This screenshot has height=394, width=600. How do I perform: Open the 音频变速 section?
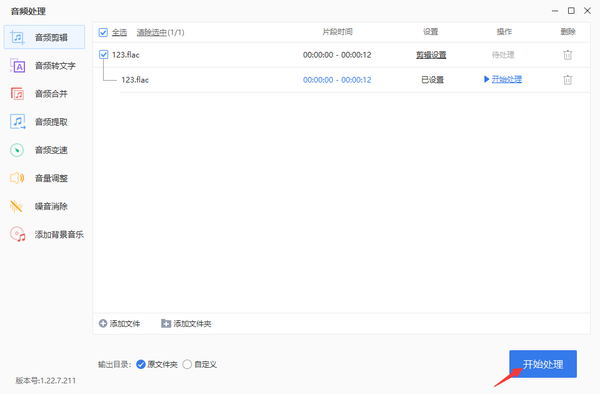point(44,150)
